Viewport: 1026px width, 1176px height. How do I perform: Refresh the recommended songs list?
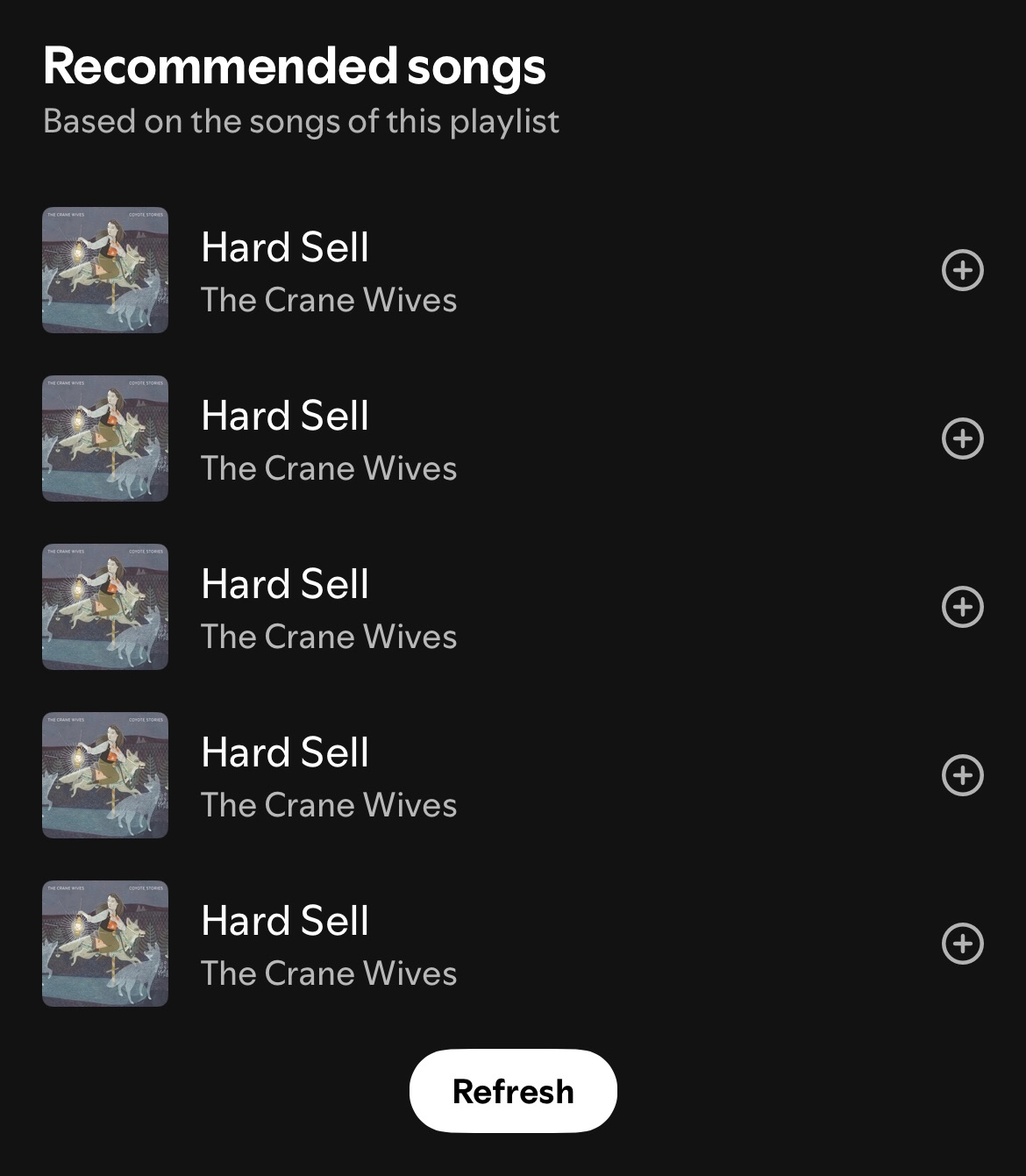coord(513,1091)
